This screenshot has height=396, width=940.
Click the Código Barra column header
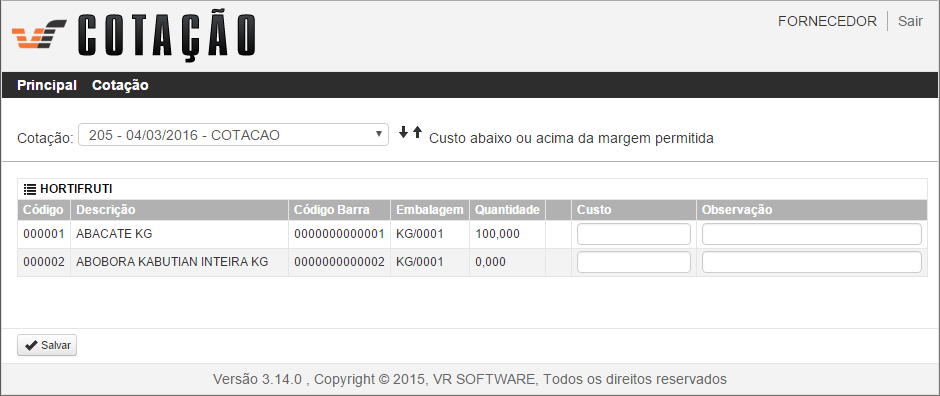[x=339, y=210]
